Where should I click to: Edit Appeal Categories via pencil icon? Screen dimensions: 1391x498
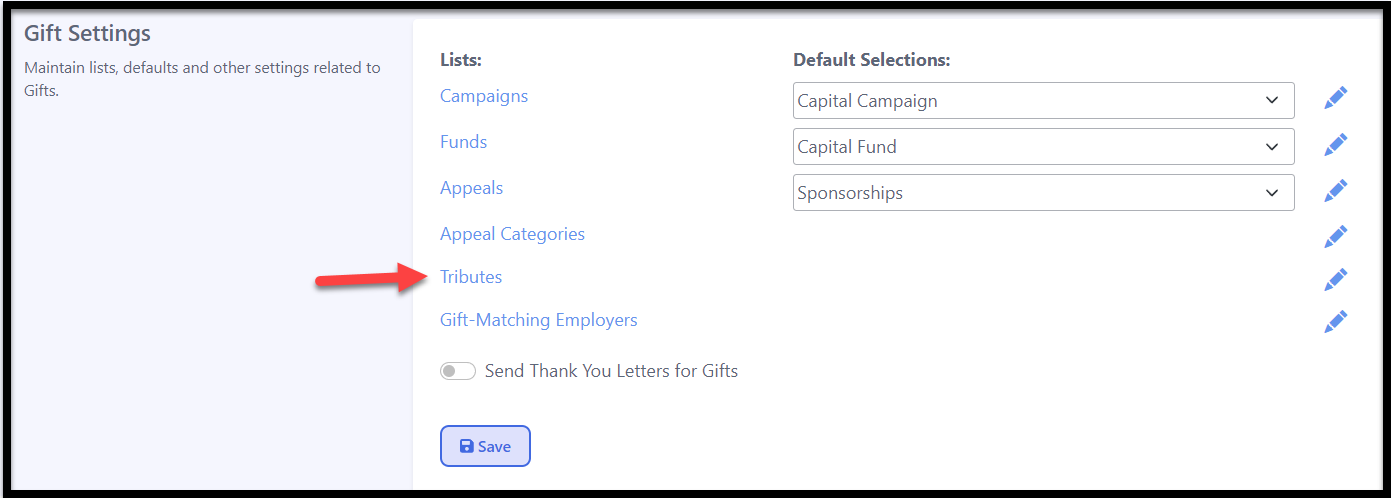click(x=1335, y=236)
